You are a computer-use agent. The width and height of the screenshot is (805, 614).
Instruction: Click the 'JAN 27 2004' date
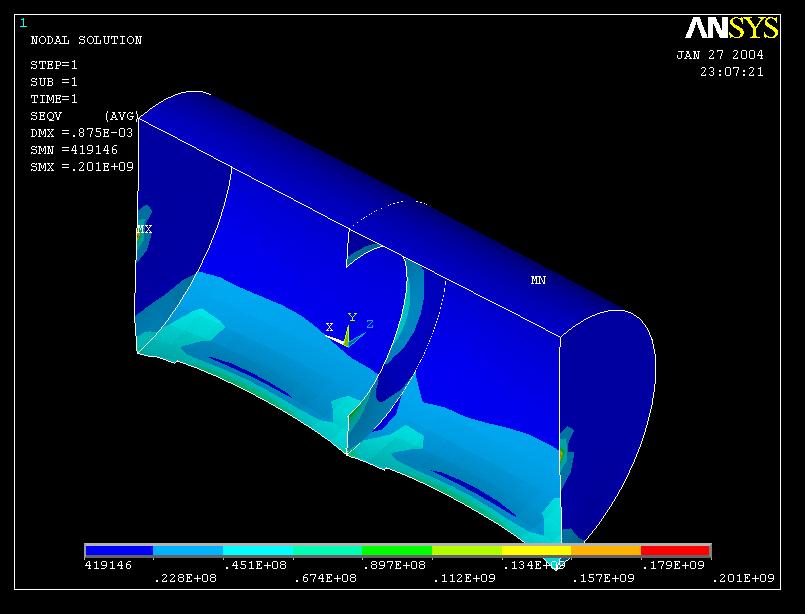pos(720,55)
